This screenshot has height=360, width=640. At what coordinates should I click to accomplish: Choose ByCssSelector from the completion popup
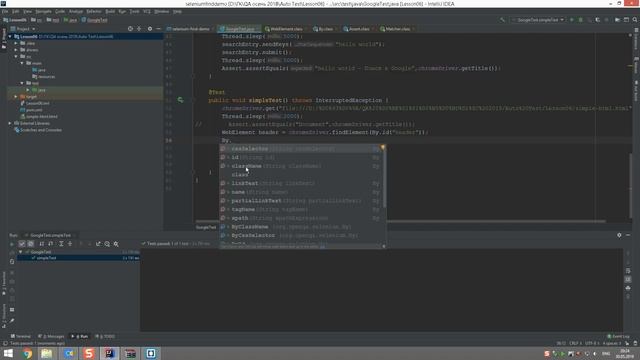(x=300, y=236)
